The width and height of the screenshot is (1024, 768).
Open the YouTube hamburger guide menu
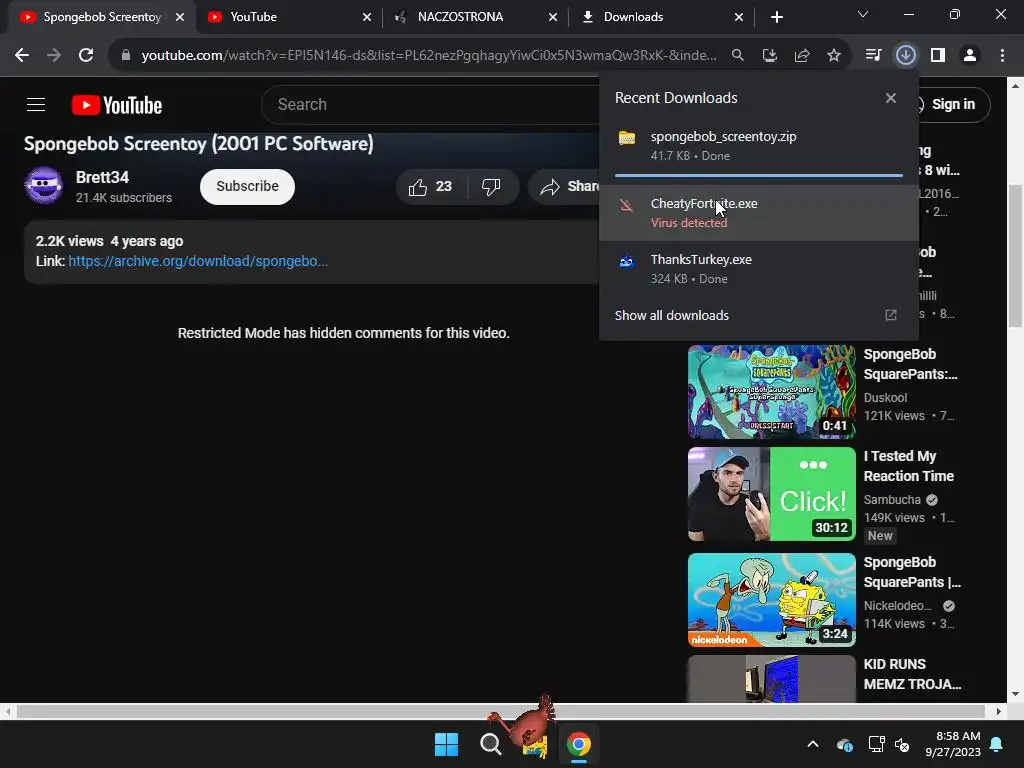[36, 104]
